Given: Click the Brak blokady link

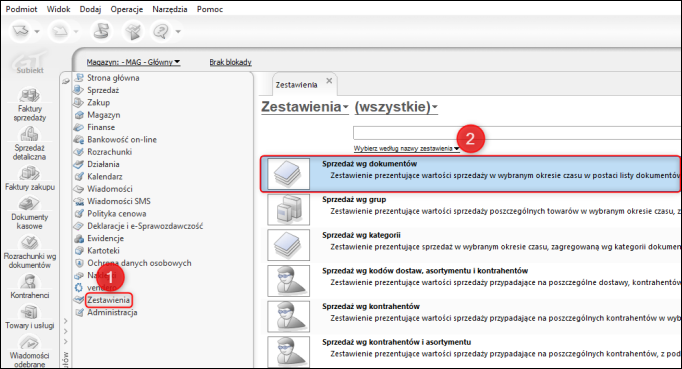Looking at the screenshot, I should 231,62.
